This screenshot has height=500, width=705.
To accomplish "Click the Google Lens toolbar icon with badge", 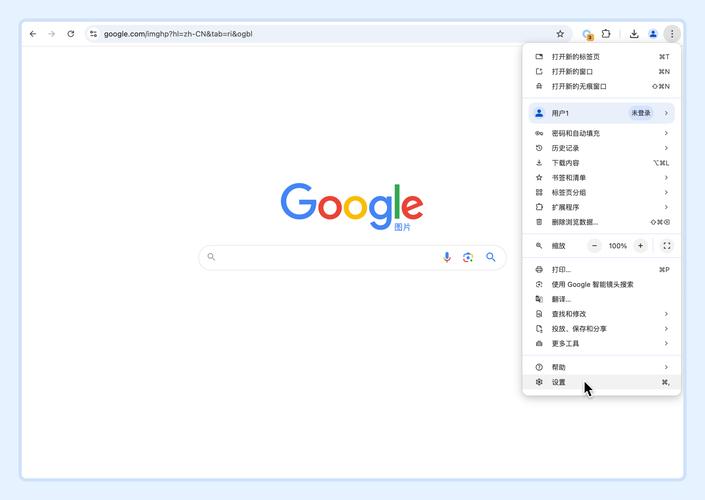I will tap(587, 34).
